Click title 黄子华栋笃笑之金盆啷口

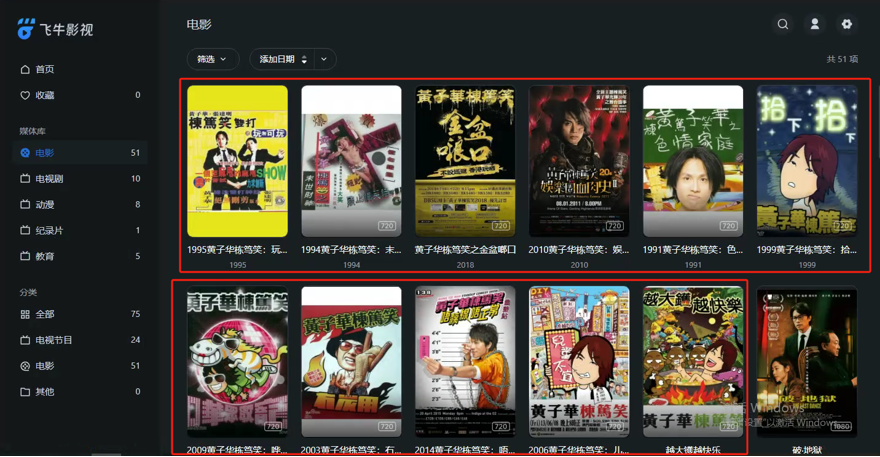(465, 250)
